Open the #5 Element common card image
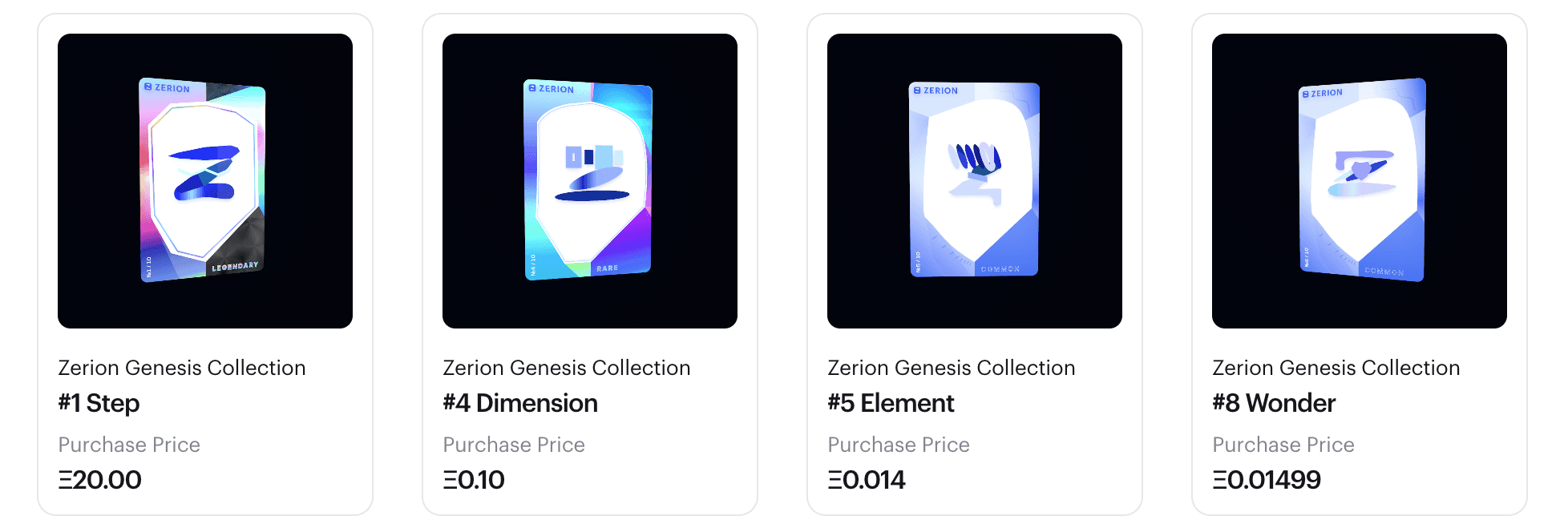1568x532 pixels. 975,181
